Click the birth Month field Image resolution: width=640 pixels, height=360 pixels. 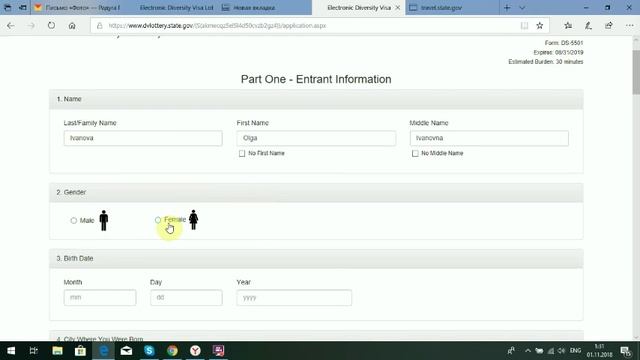(100, 298)
